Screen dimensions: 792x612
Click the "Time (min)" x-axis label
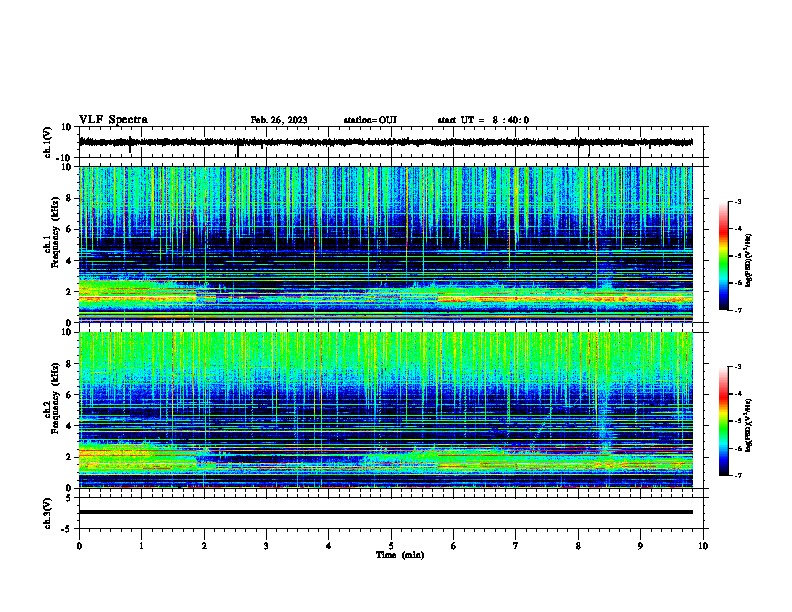(x=400, y=555)
